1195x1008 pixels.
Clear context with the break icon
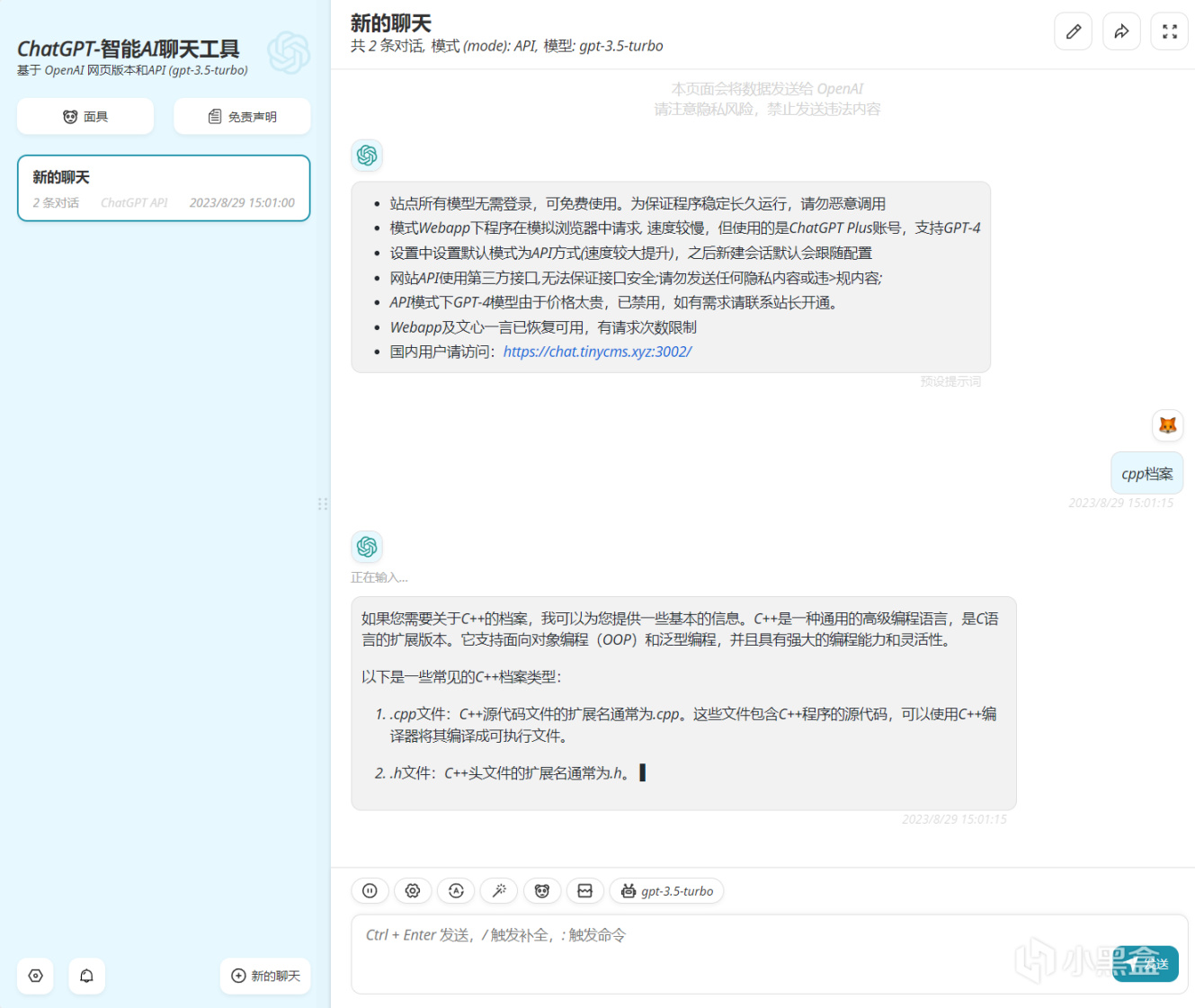(x=585, y=890)
